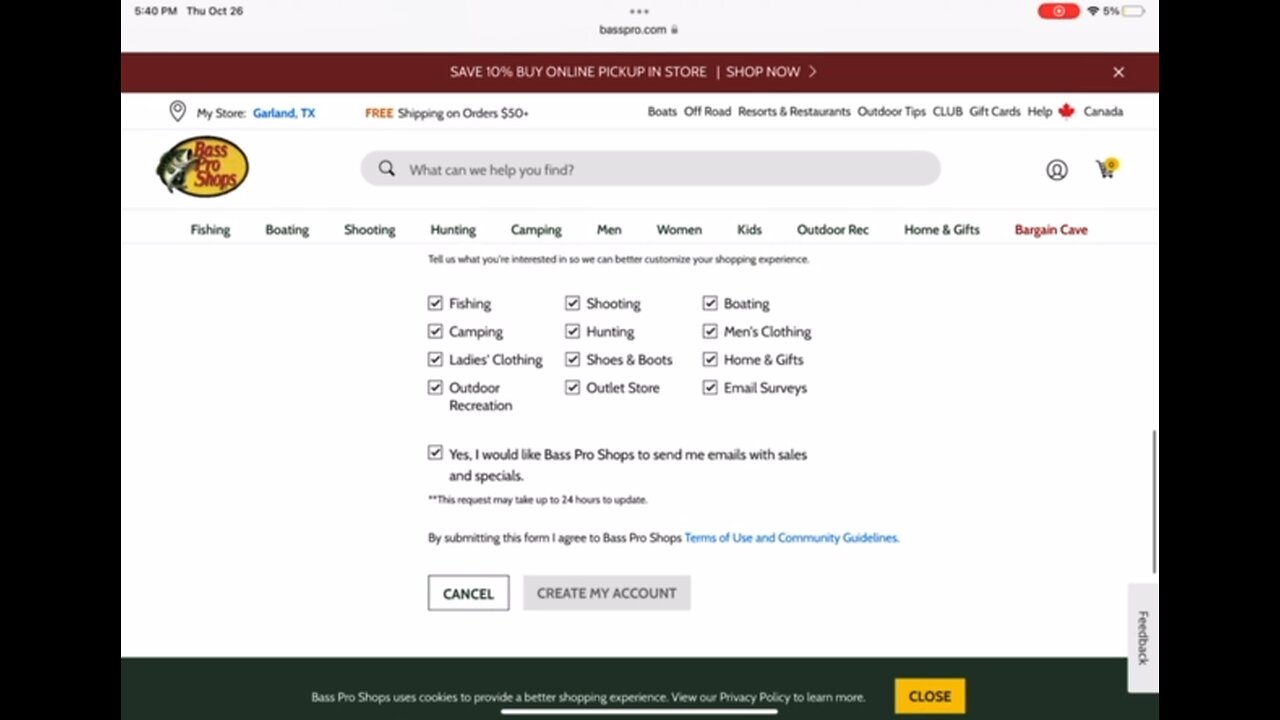Open the shopping cart icon
The height and width of the screenshot is (720, 1280).
(1106, 168)
